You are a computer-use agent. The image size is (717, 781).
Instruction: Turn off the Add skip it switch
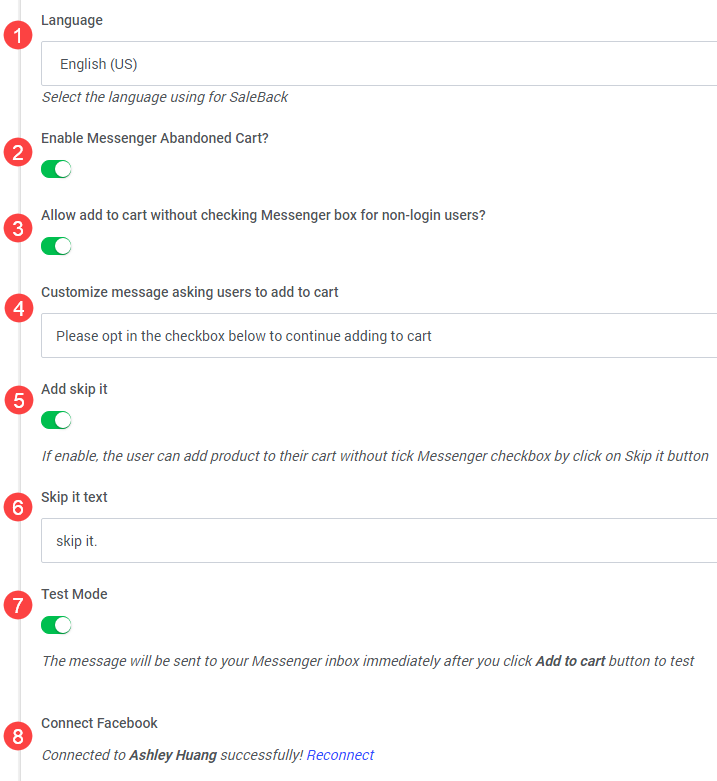56,420
